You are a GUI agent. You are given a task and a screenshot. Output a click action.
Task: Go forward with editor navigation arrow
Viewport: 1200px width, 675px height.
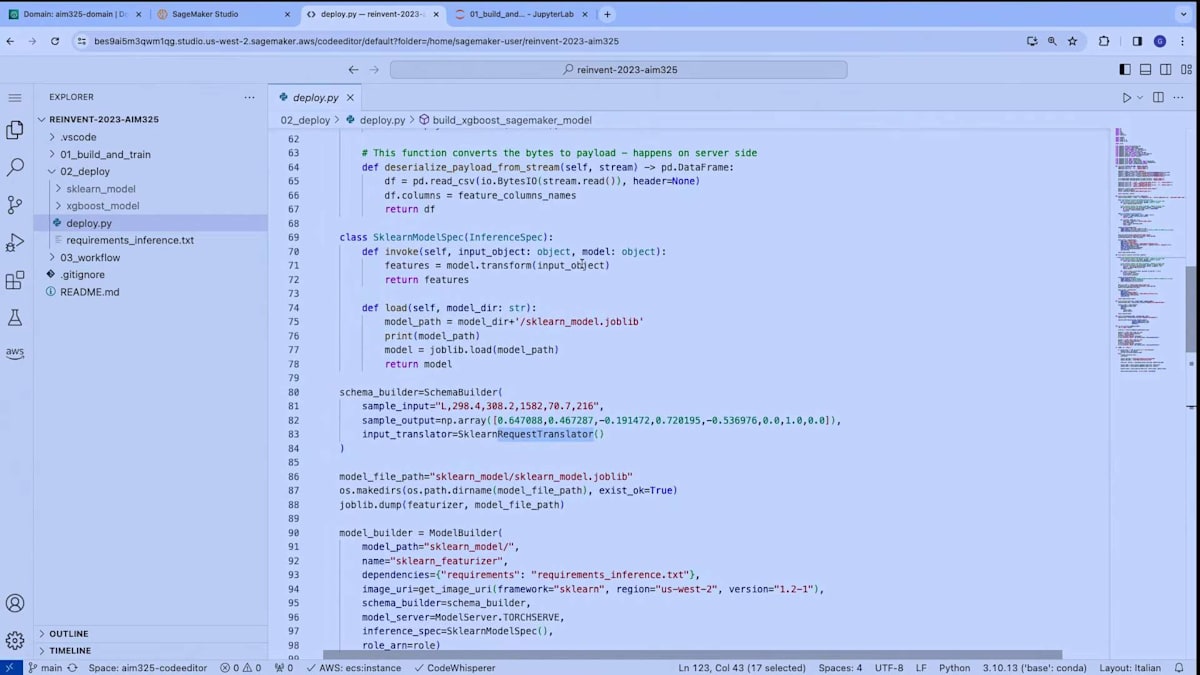point(375,70)
